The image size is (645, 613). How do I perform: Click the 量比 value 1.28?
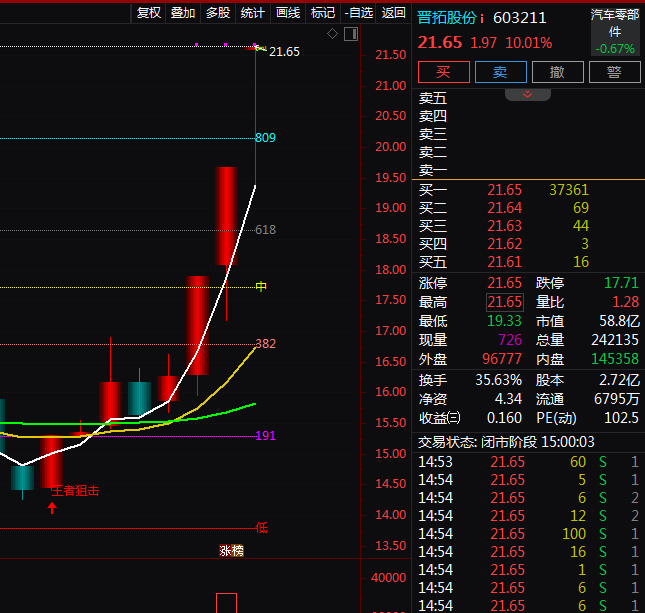pyautogui.click(x=626, y=302)
